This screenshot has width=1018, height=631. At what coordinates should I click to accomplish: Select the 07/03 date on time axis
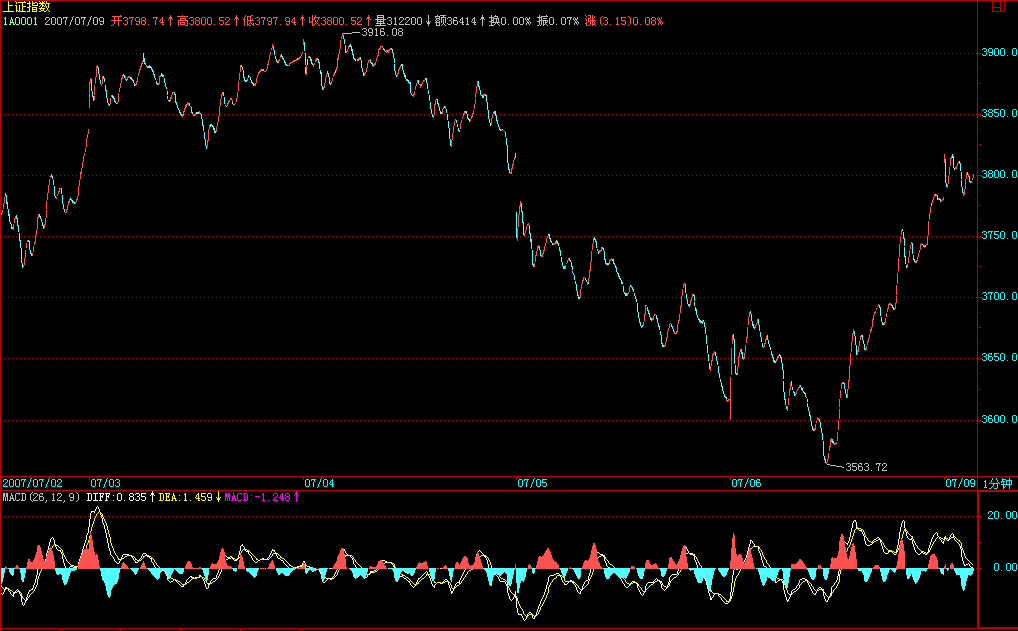click(105, 483)
